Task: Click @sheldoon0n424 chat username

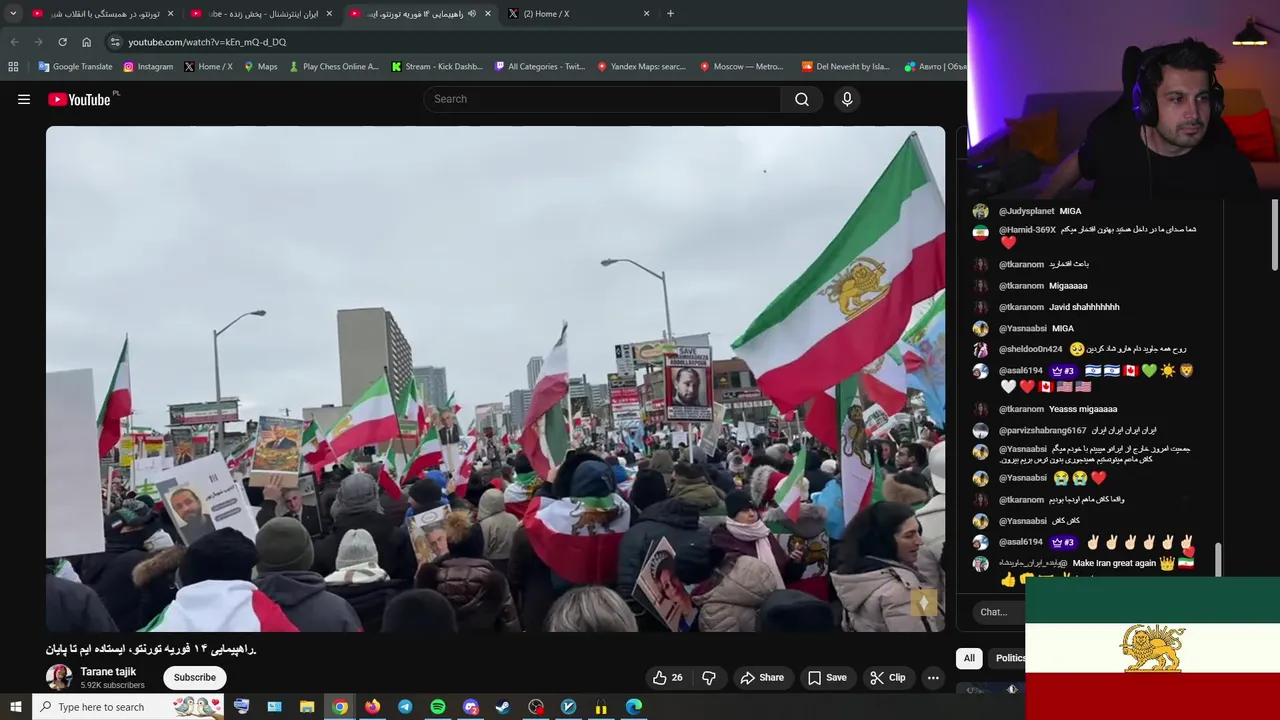Action: click(x=1030, y=349)
